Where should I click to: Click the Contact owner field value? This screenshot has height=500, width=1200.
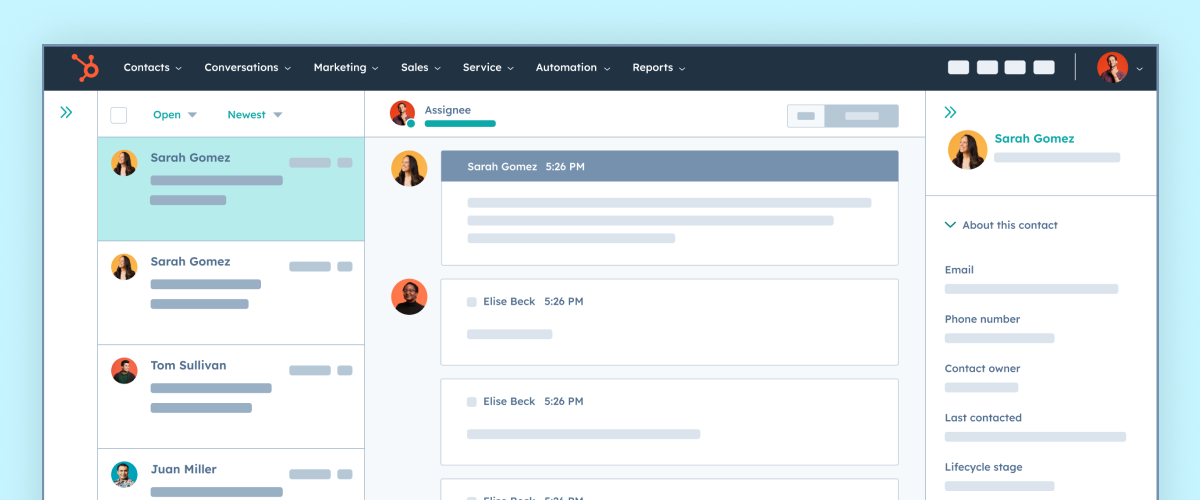coord(981,387)
